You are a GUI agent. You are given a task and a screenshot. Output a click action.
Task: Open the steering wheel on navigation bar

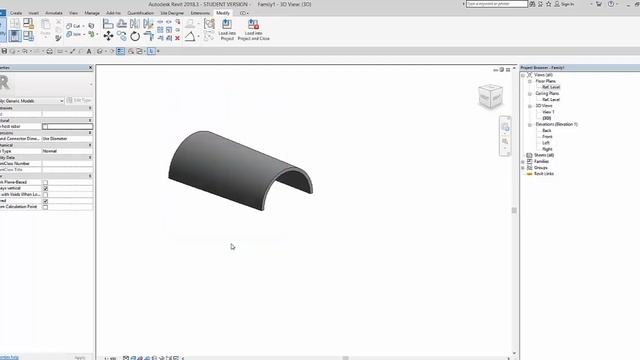[x=505, y=127]
